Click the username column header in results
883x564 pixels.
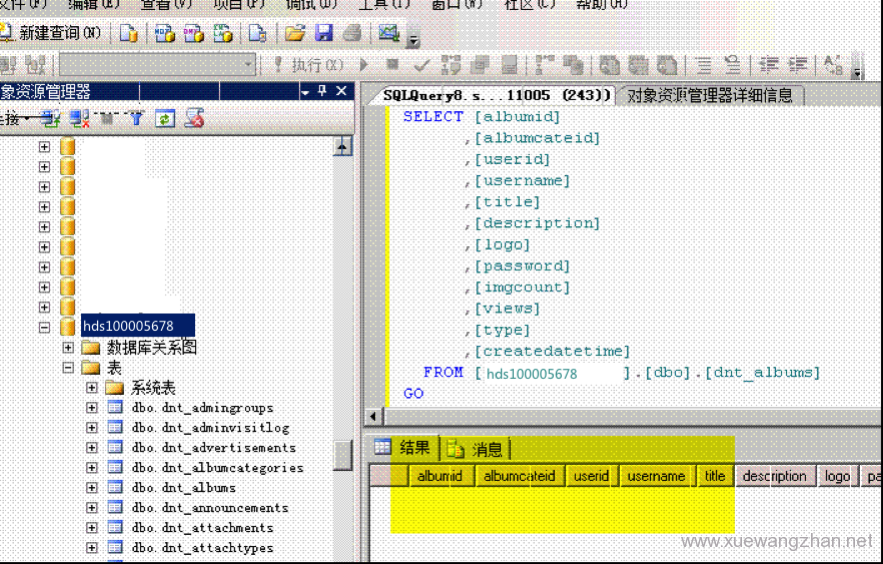click(656, 477)
